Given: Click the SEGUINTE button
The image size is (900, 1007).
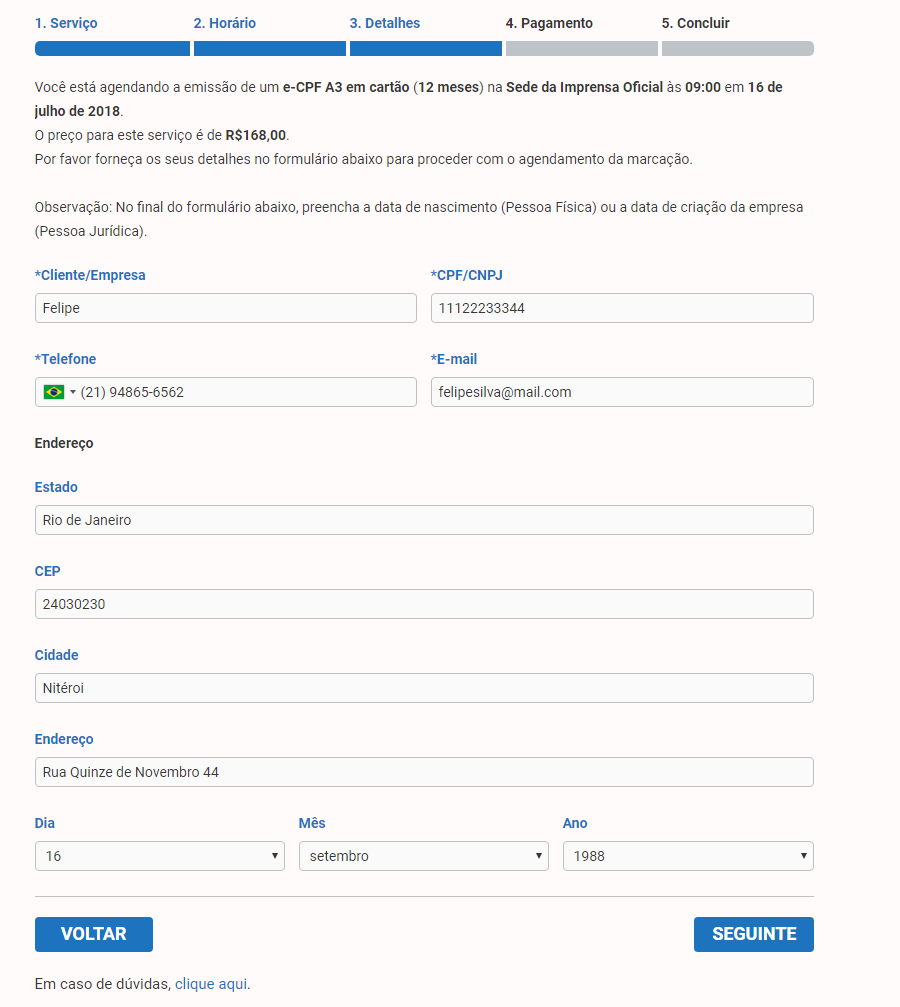Looking at the screenshot, I should click(x=754, y=934).
